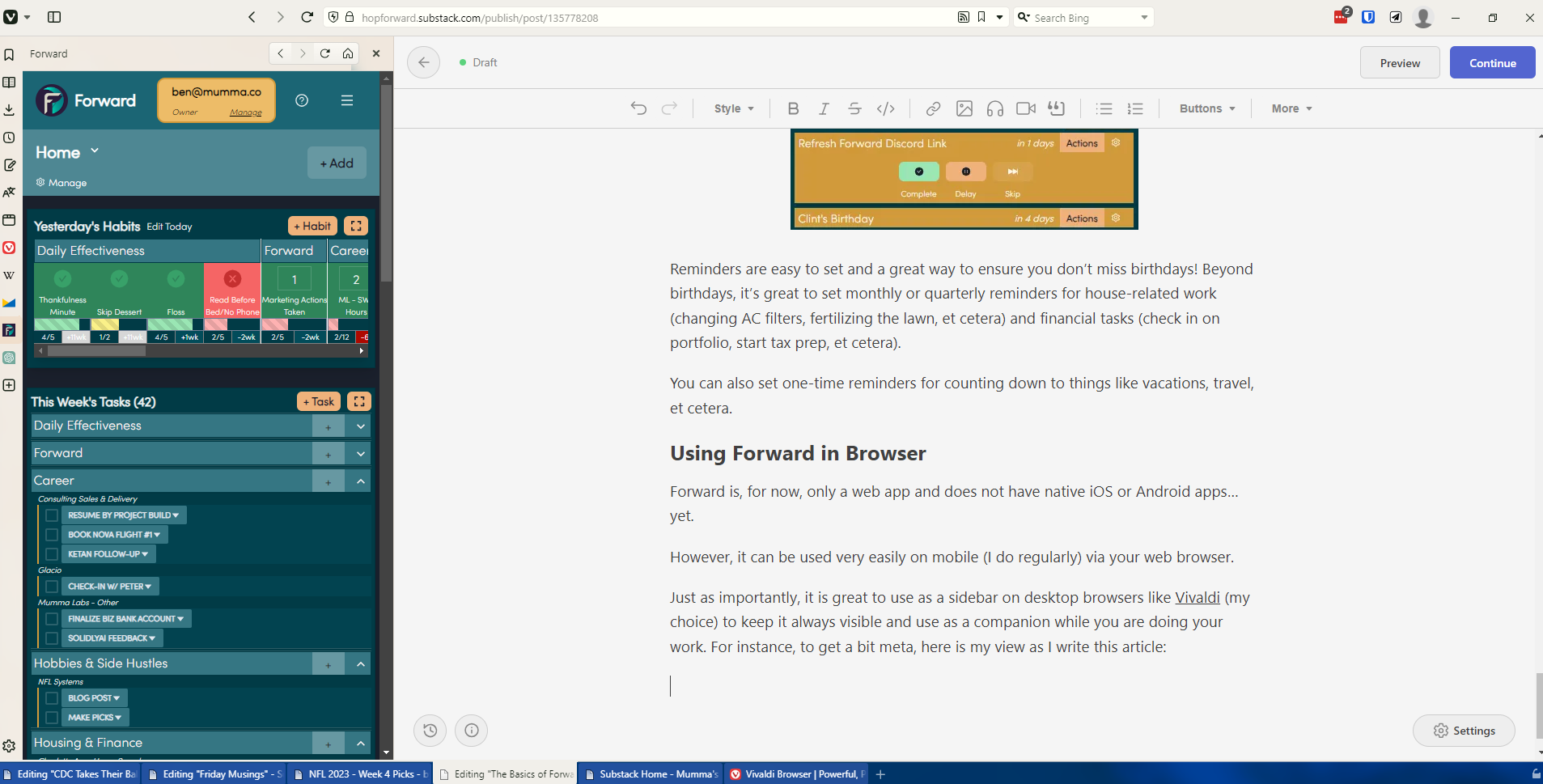Viewport: 1543px width, 784px height.
Task: Click the habits horizontal scrollbar
Action: 96,351
